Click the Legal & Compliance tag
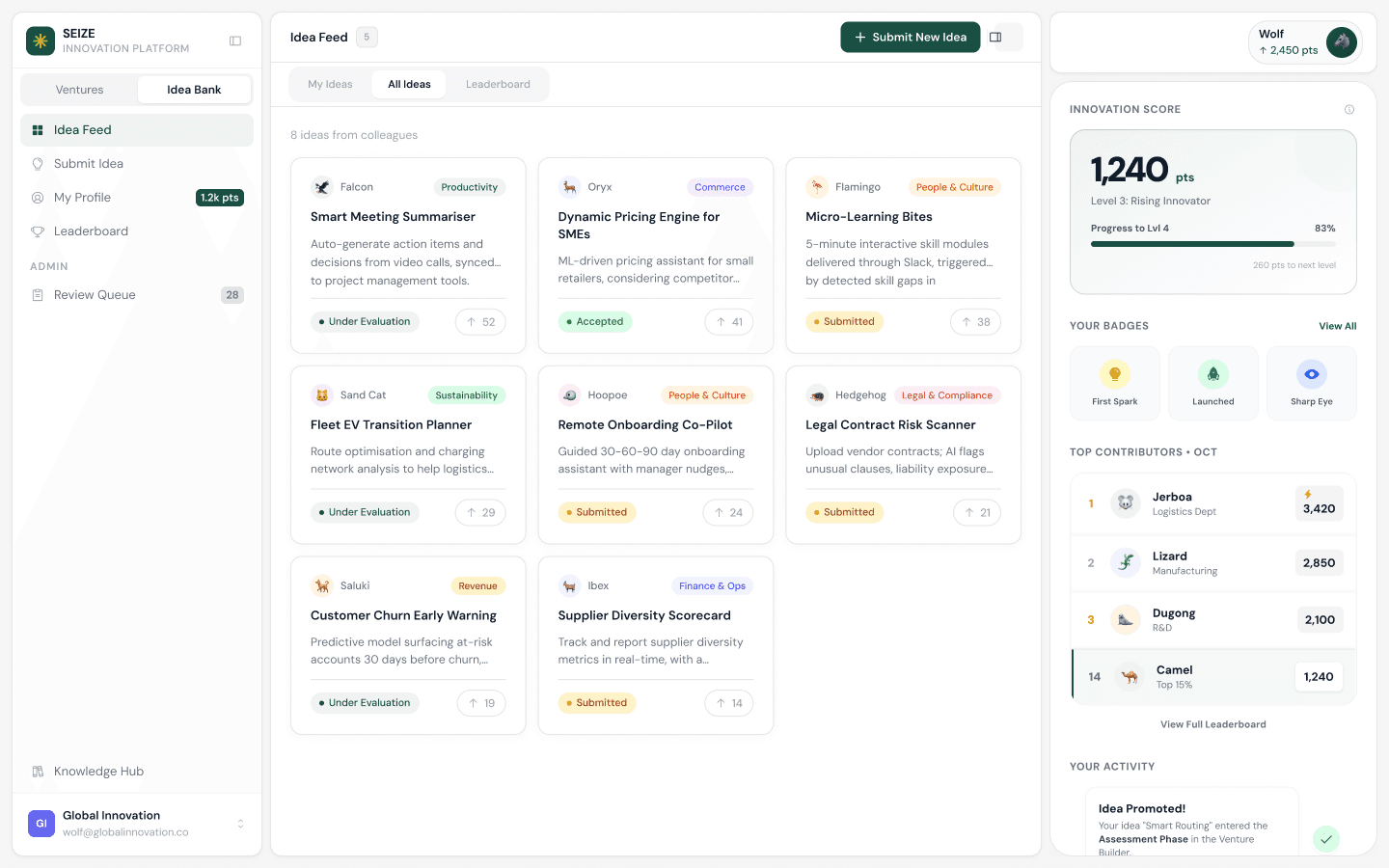The image size is (1389, 868). coord(947,395)
